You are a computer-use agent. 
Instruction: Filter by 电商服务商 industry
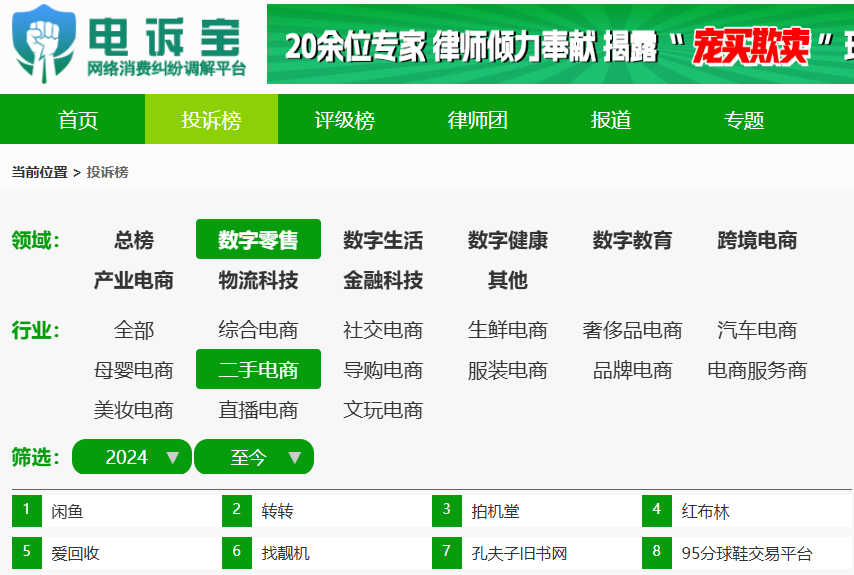pyautogui.click(x=757, y=370)
